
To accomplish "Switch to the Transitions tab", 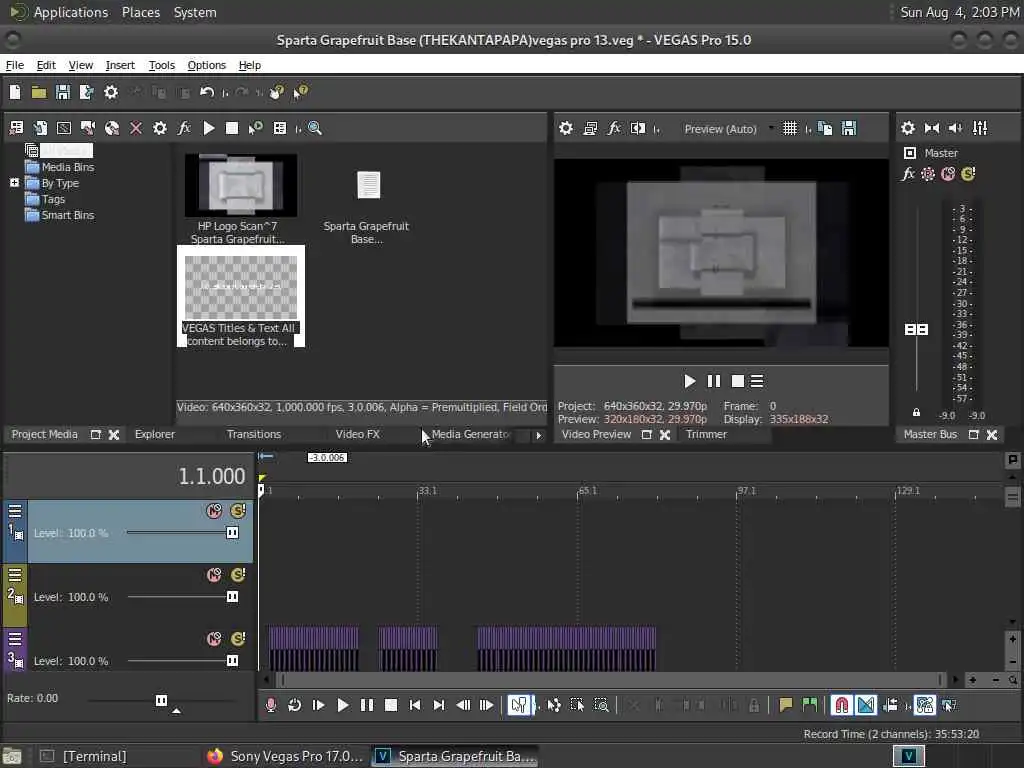I will click(253, 434).
